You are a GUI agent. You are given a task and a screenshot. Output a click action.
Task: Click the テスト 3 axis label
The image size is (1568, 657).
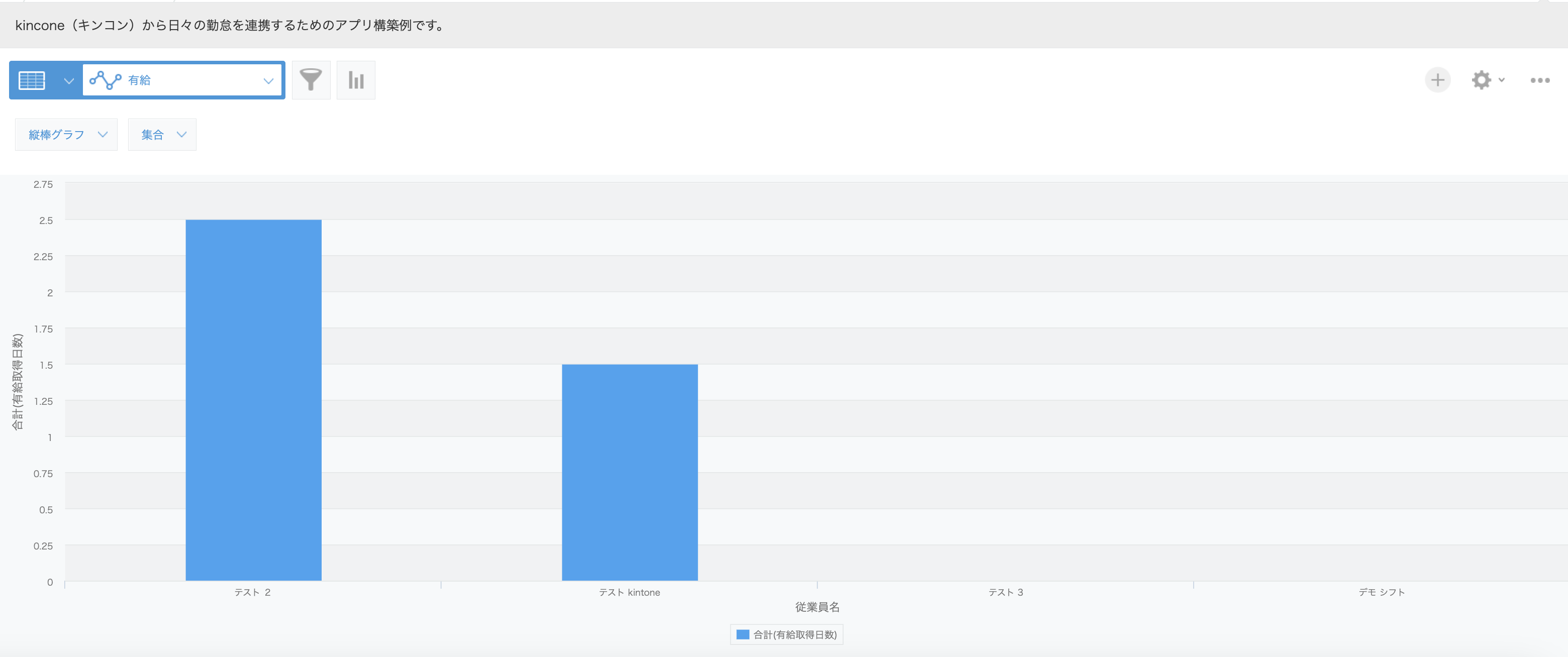(x=1006, y=592)
